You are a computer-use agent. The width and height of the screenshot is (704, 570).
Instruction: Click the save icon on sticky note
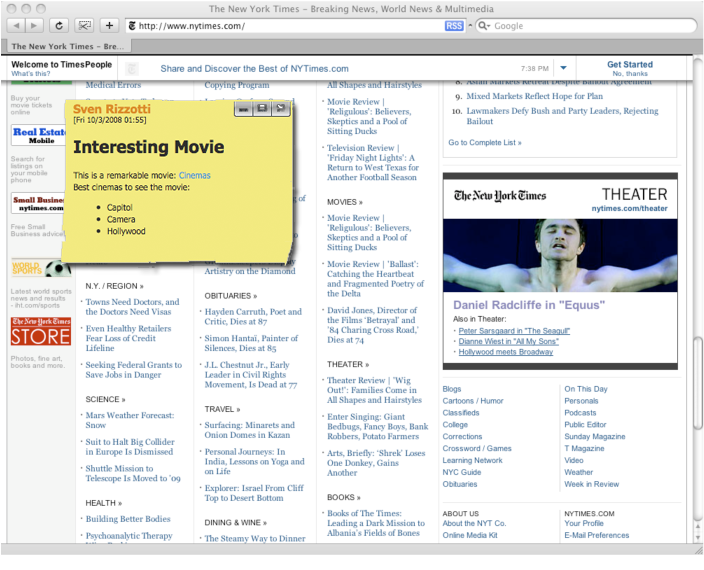pos(262,107)
